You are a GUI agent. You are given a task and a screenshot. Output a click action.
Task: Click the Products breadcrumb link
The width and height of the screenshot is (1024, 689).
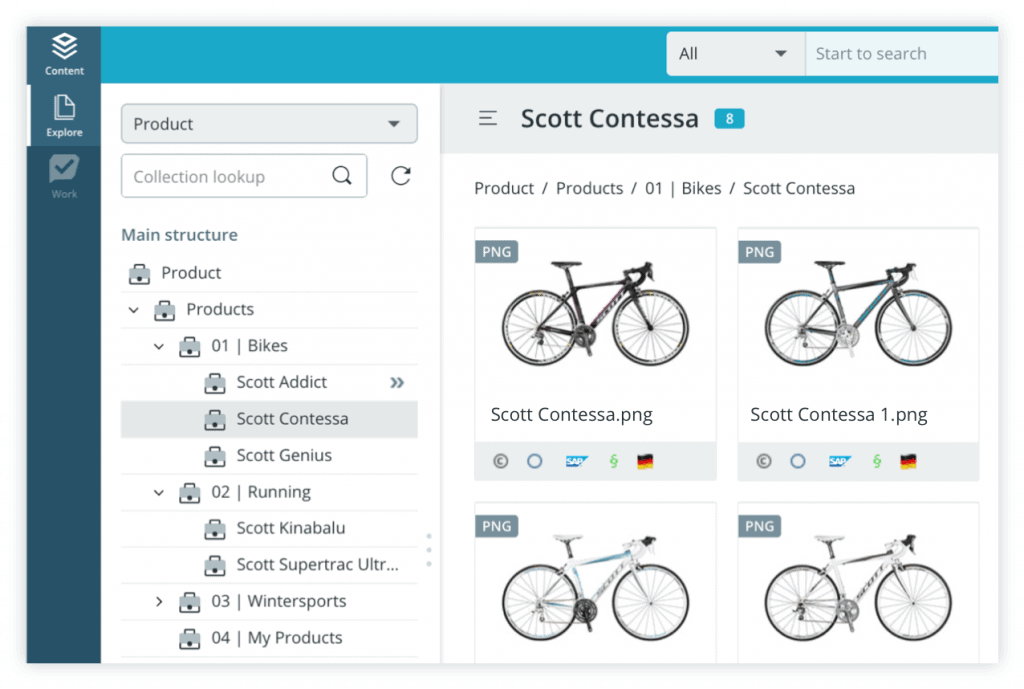point(589,188)
